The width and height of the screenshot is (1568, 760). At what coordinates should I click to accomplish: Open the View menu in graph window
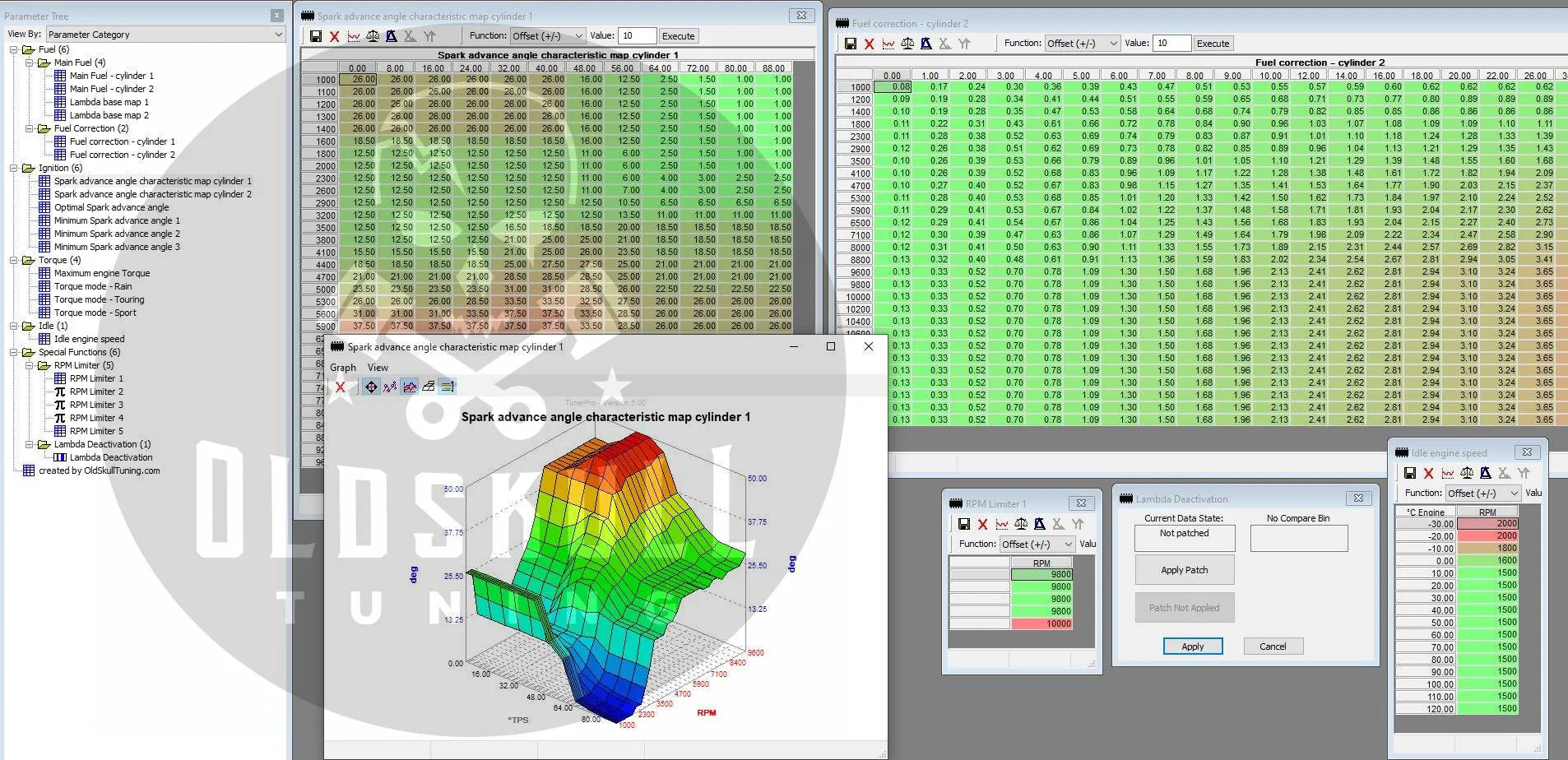(378, 368)
